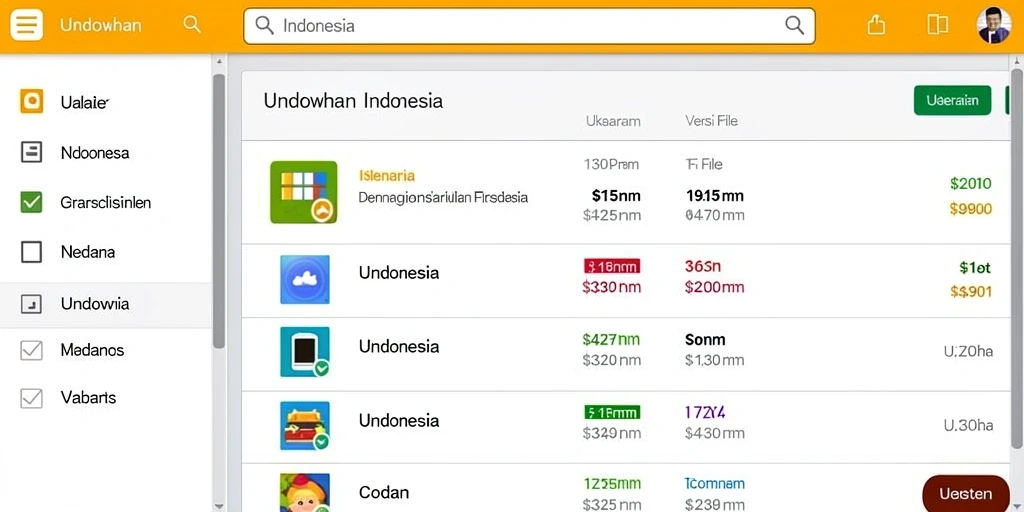Click the $200mm value
1024x512 pixels.
(714, 287)
